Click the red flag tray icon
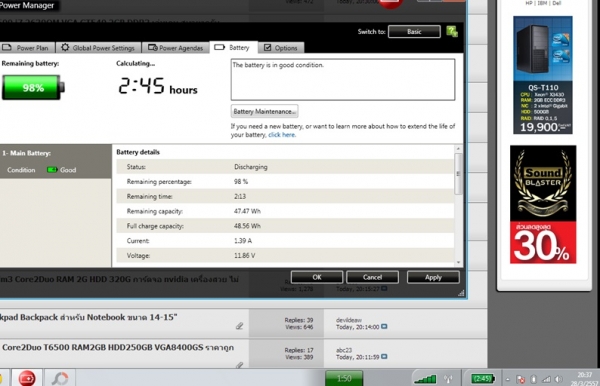 pos(520,379)
